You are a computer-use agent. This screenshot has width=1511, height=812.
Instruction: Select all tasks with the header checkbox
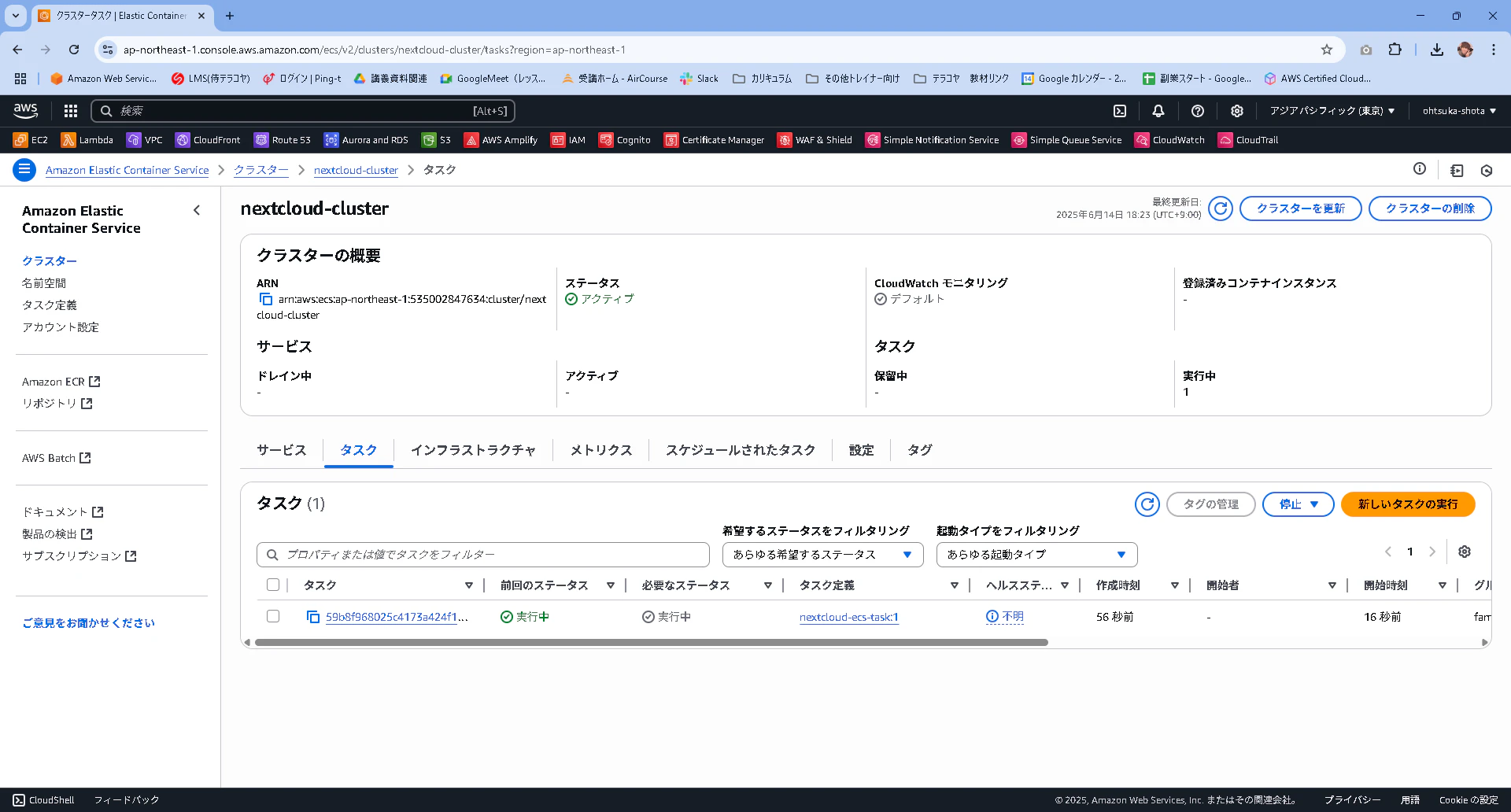tap(273, 585)
